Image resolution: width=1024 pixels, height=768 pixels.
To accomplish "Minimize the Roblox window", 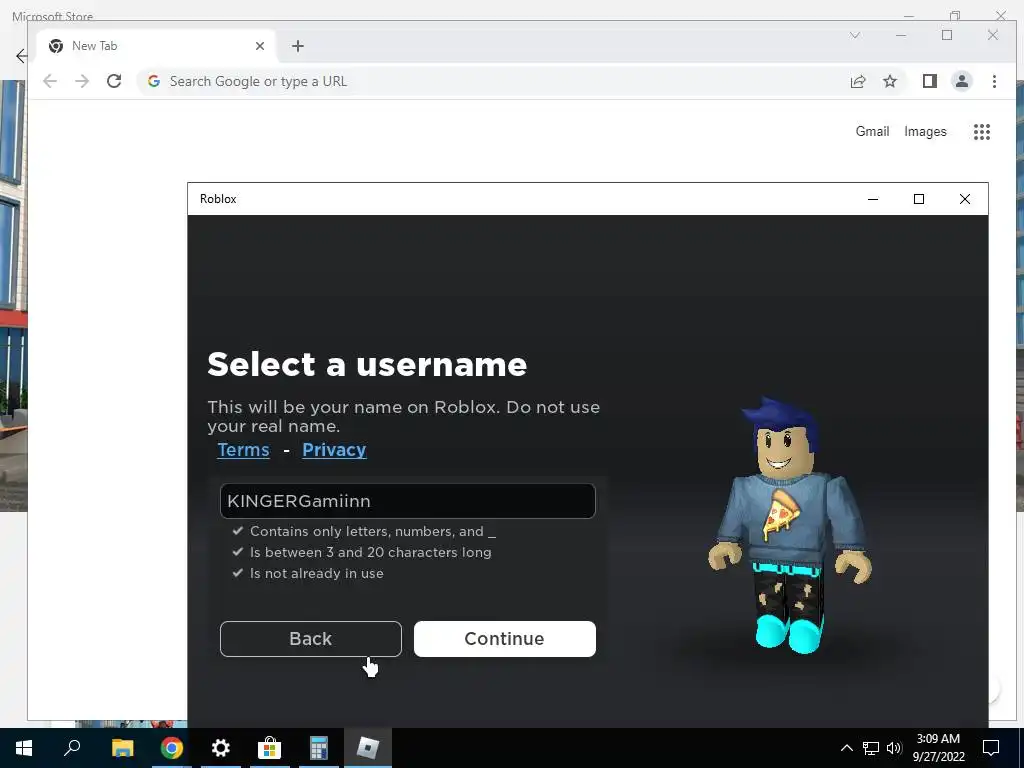I will point(873,199).
